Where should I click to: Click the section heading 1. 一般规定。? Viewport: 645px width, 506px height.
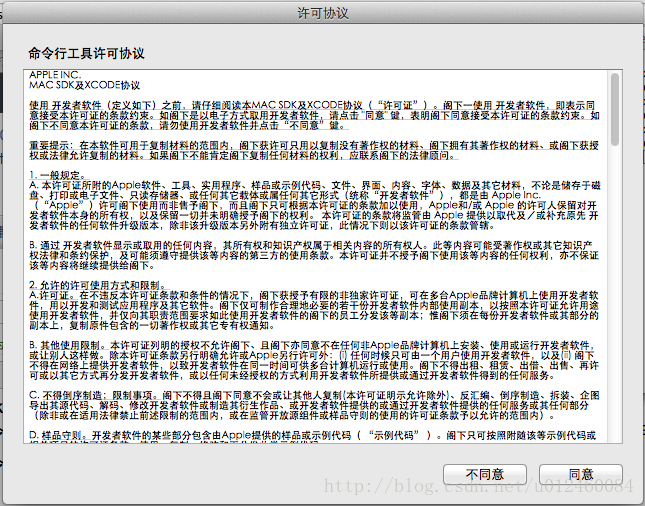(x=57, y=175)
